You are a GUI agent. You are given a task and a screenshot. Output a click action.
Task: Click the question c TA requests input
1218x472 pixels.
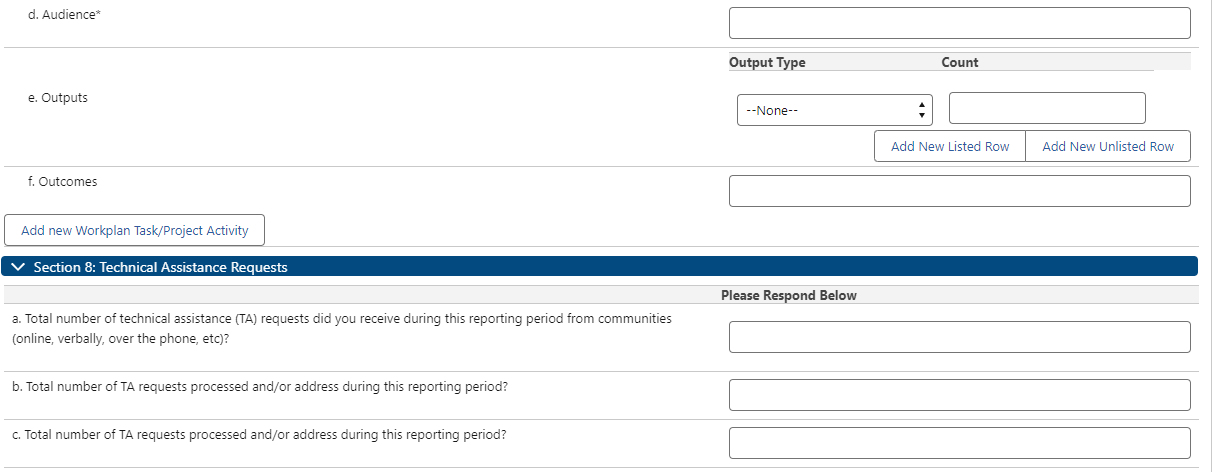click(959, 443)
